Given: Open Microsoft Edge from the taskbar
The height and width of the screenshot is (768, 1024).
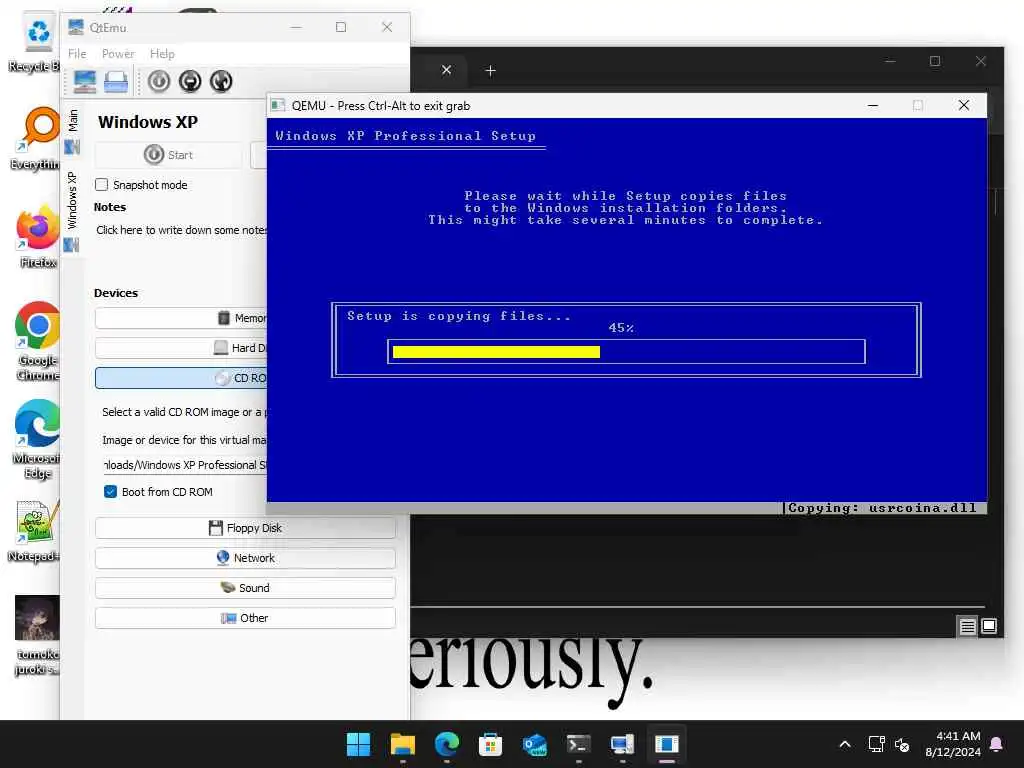Looking at the screenshot, I should pos(447,744).
